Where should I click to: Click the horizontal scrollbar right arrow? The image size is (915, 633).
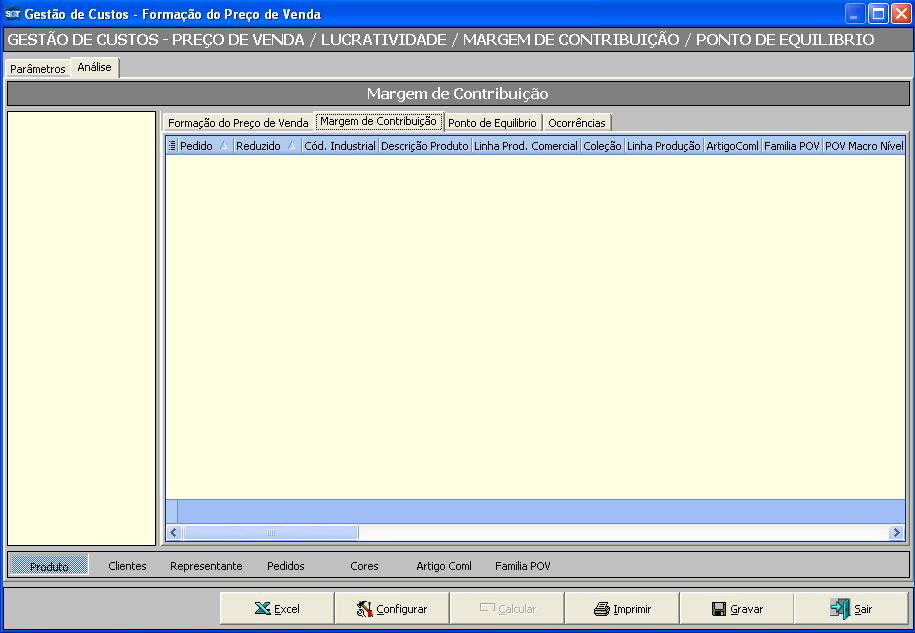pos(897,533)
